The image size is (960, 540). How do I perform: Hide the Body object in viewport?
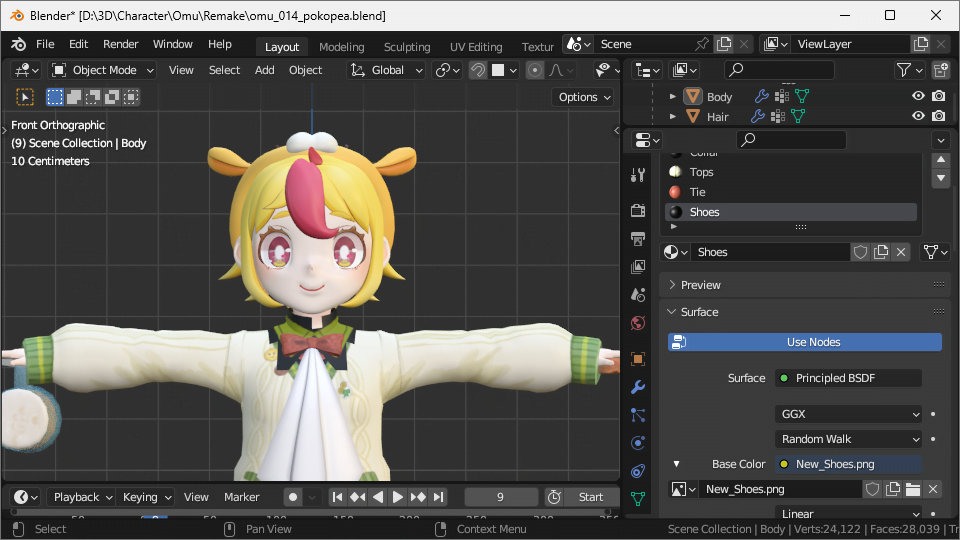[x=917, y=97]
